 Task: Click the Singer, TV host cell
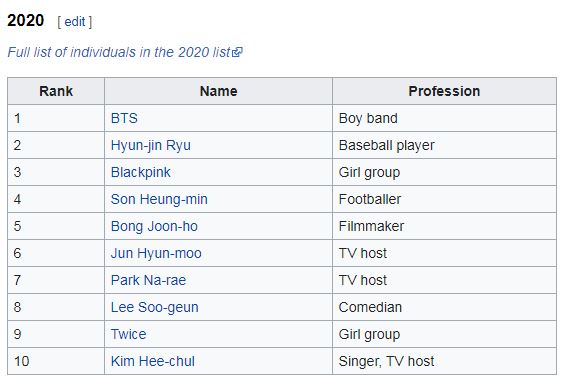(x=444, y=361)
